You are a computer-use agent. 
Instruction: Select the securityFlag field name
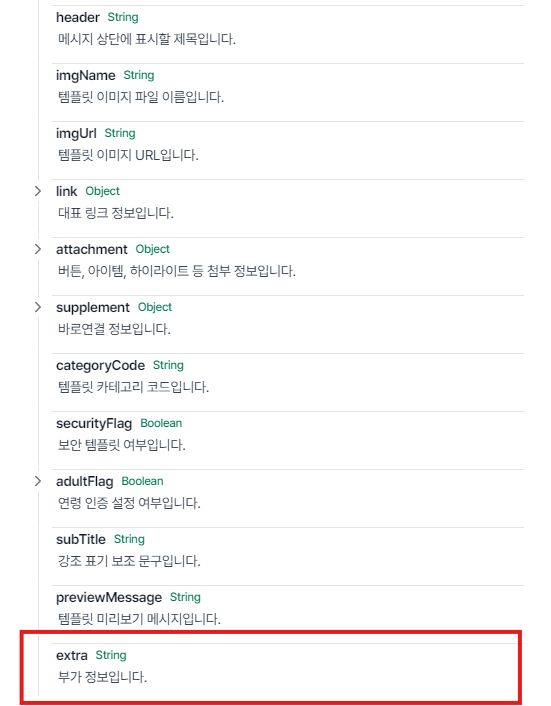pos(94,423)
